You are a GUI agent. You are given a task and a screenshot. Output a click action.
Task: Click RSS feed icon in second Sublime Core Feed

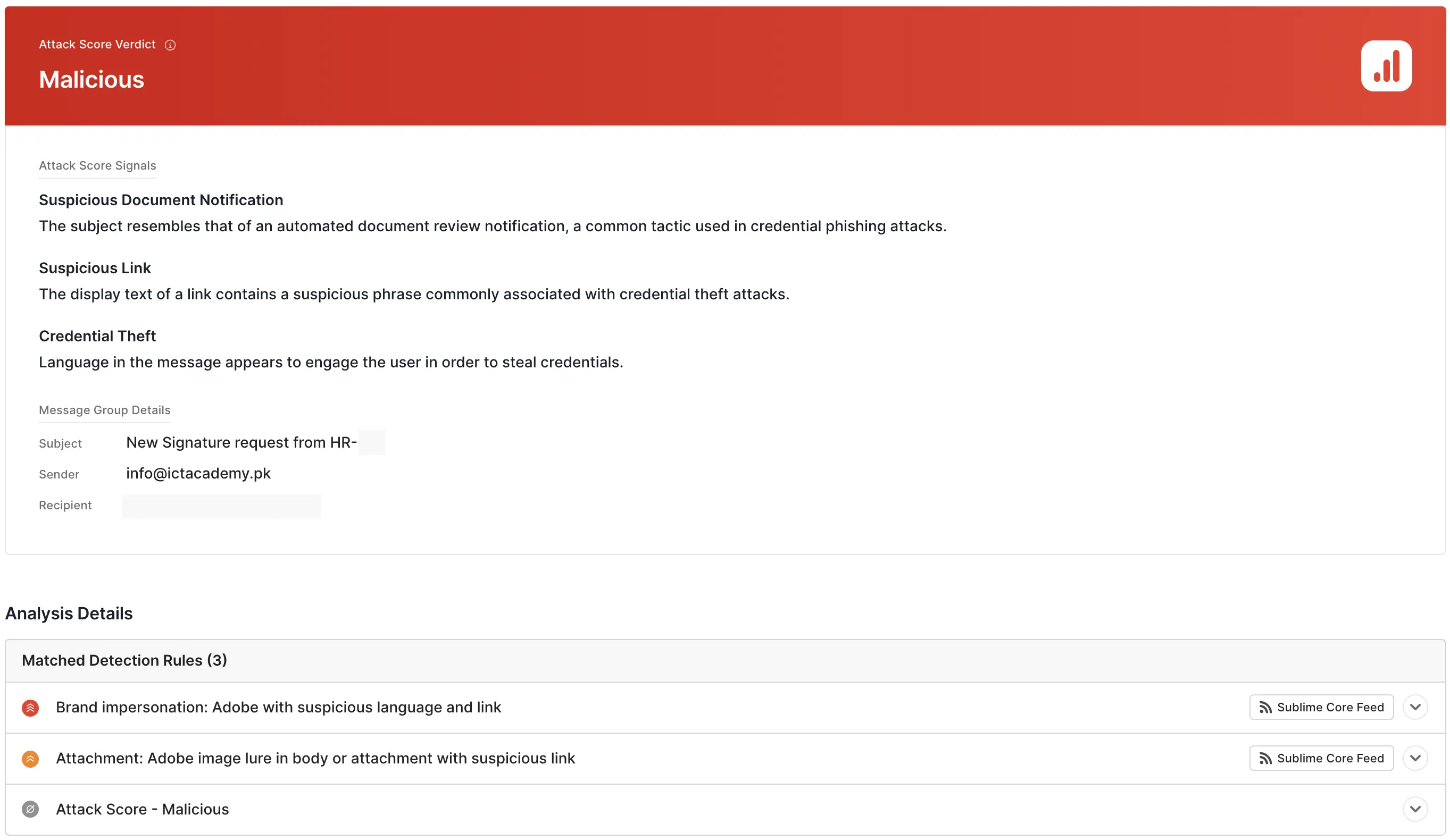pyautogui.click(x=1265, y=759)
